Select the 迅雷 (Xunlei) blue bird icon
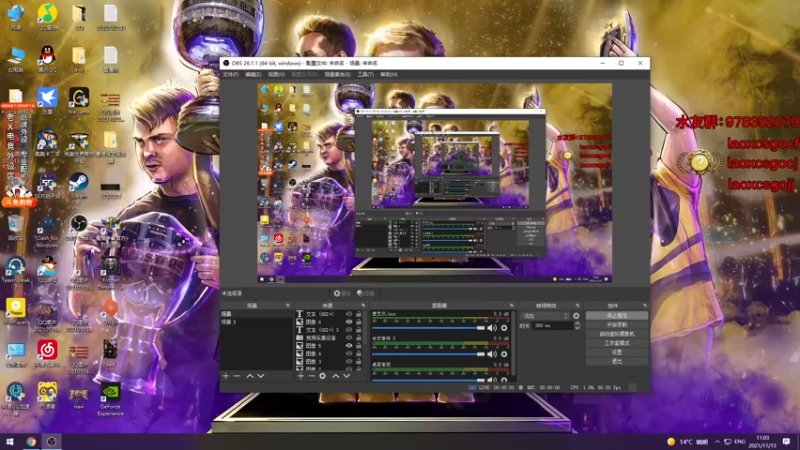Screen dimensions: 800x450 (47, 101)
